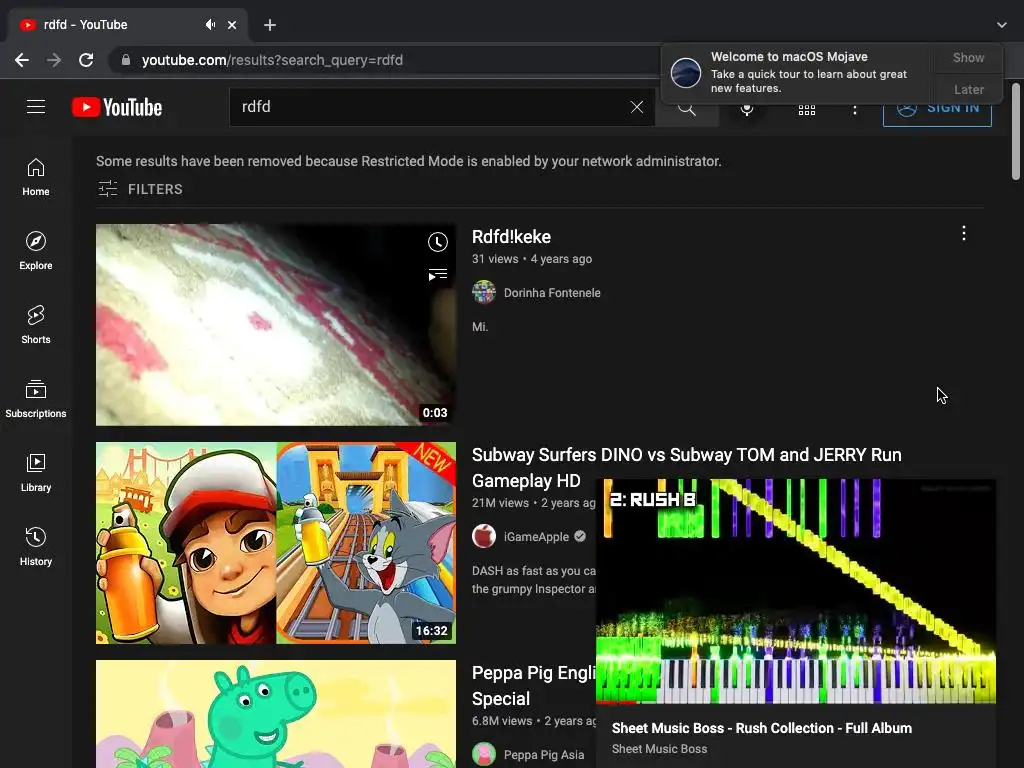
Task: Click Later on the macOS Mojave notification
Action: coord(968,89)
